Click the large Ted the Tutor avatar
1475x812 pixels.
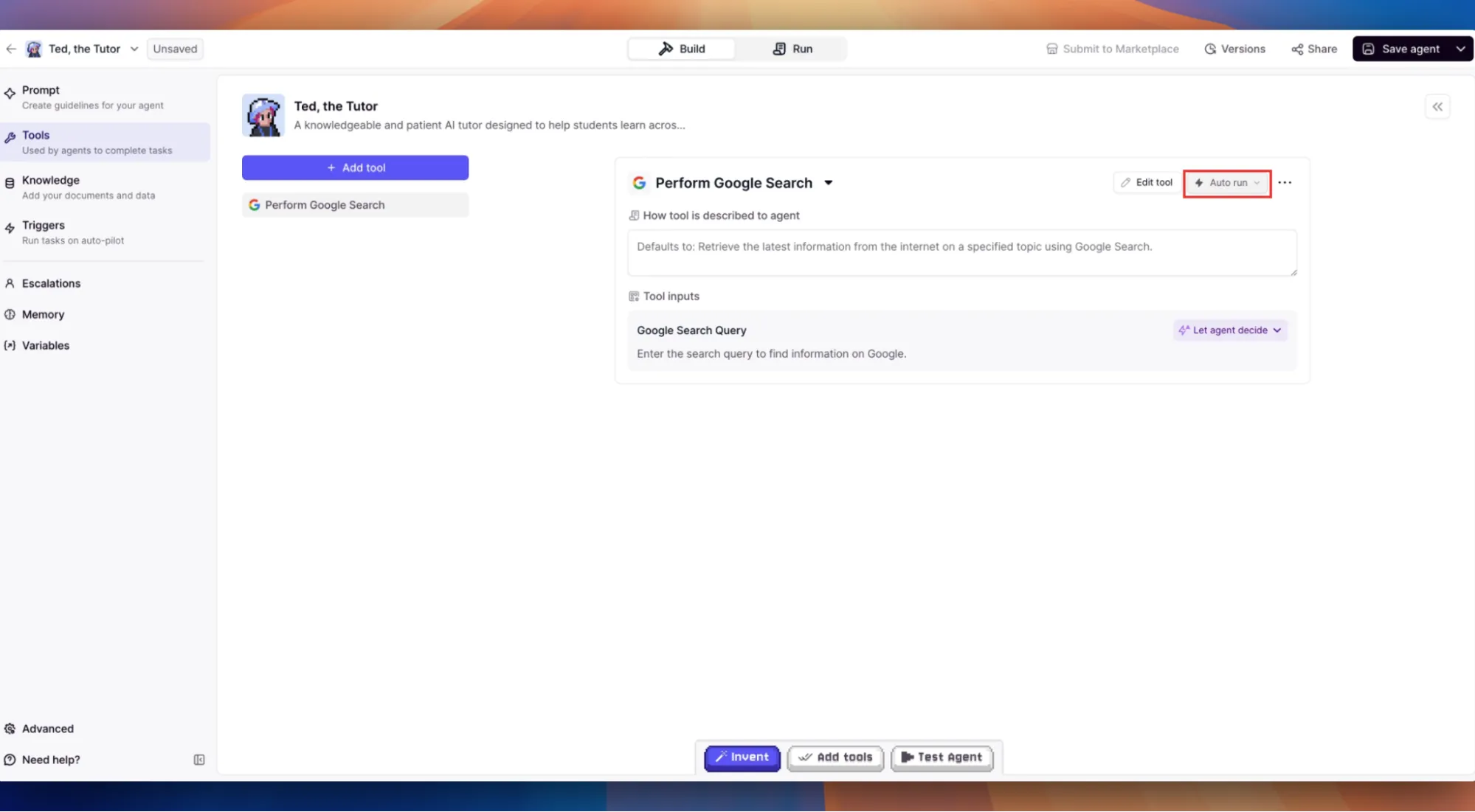click(263, 115)
